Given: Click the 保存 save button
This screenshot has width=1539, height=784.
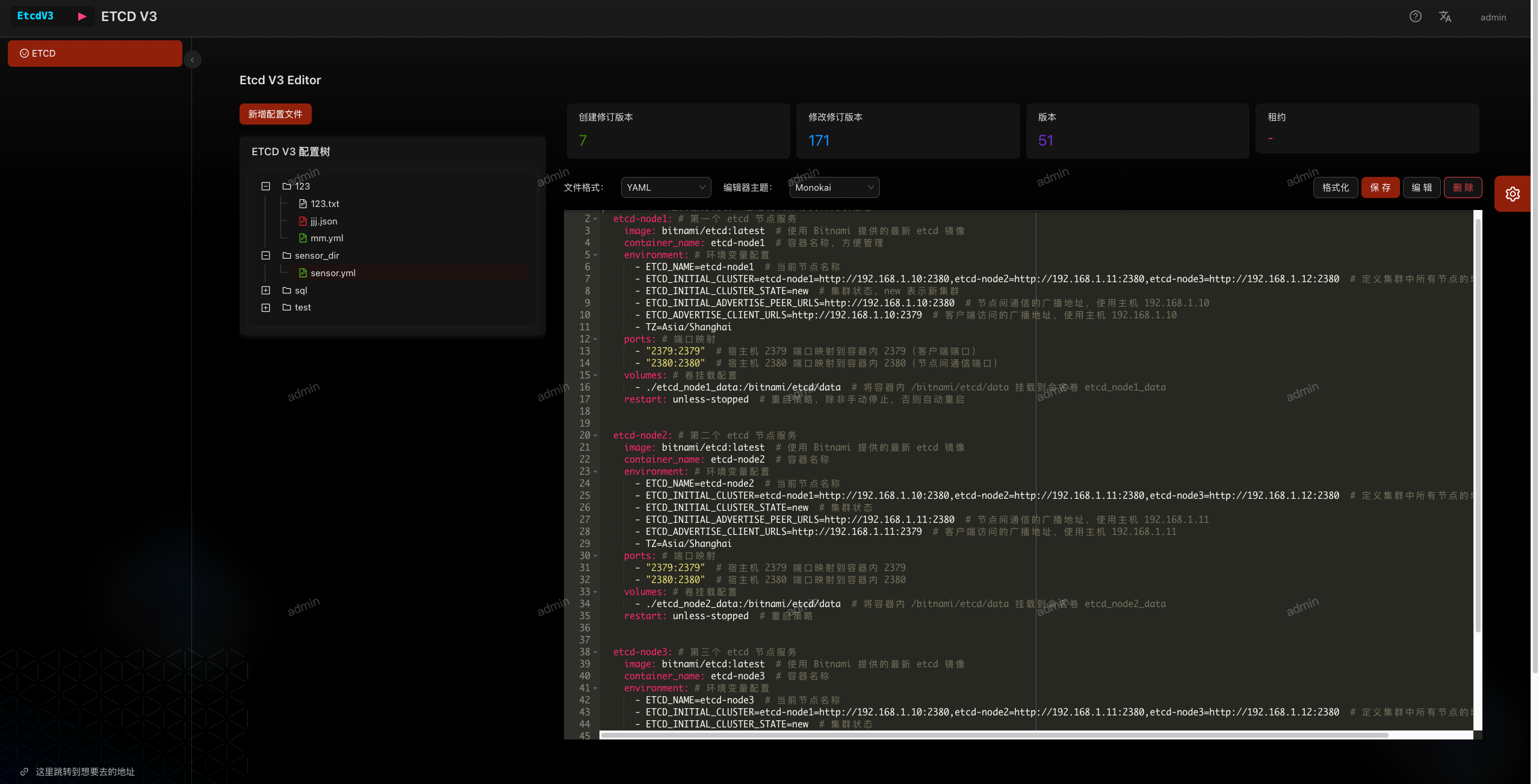Looking at the screenshot, I should tap(1381, 188).
